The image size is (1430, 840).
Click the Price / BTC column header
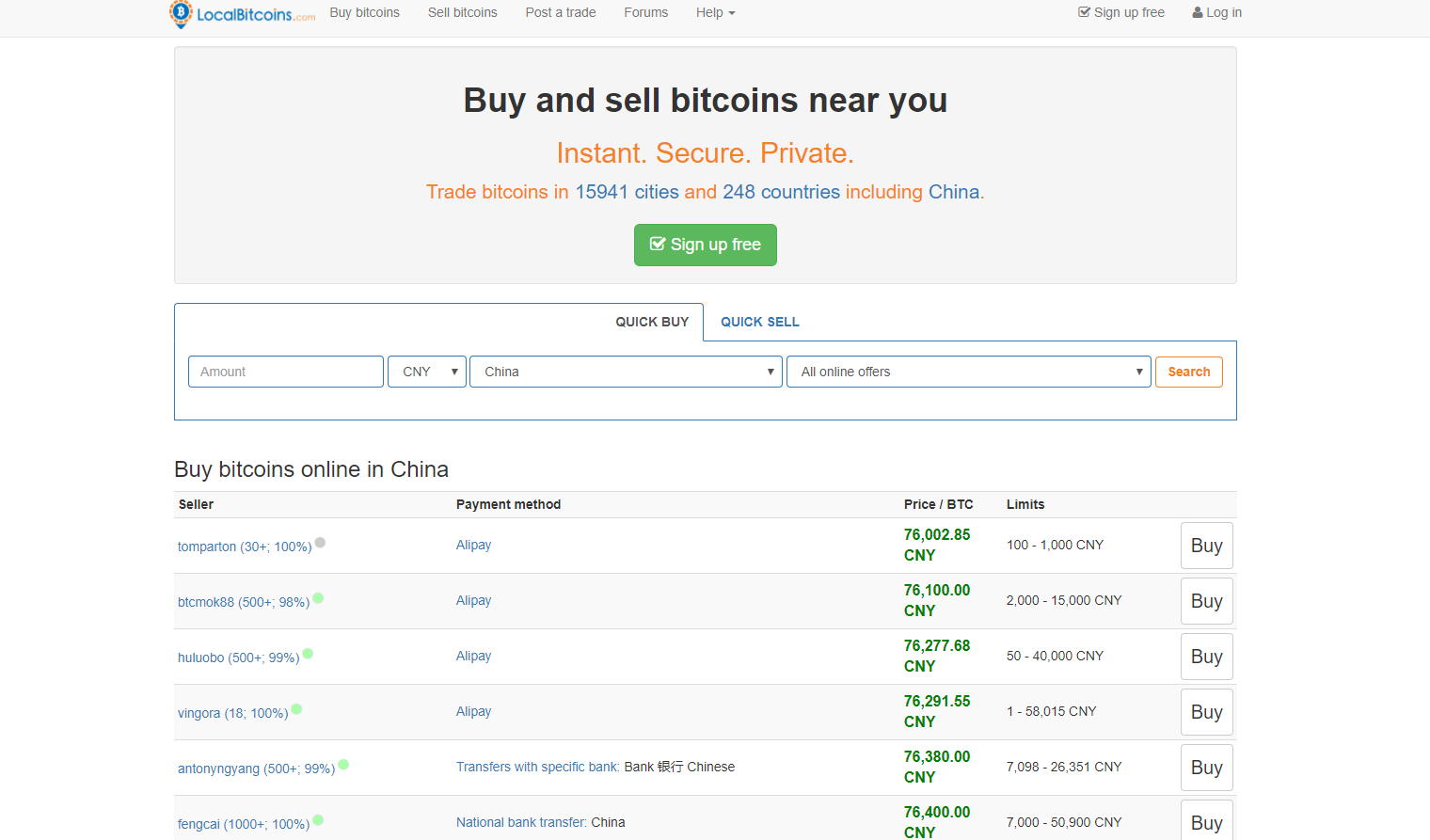(939, 504)
